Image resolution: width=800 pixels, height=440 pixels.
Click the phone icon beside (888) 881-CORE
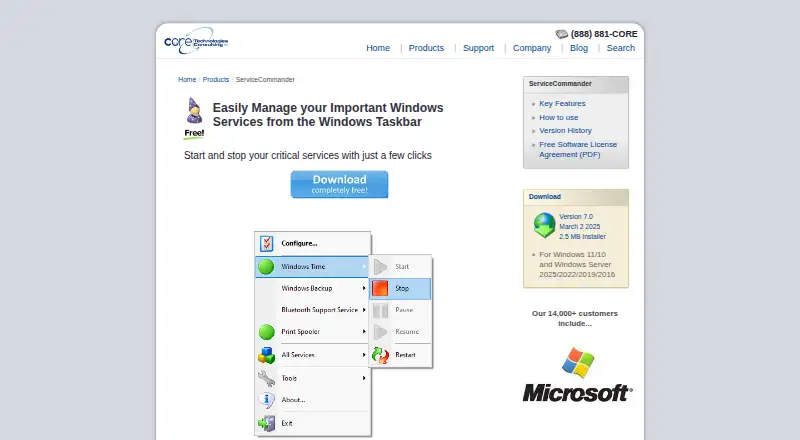click(x=562, y=34)
